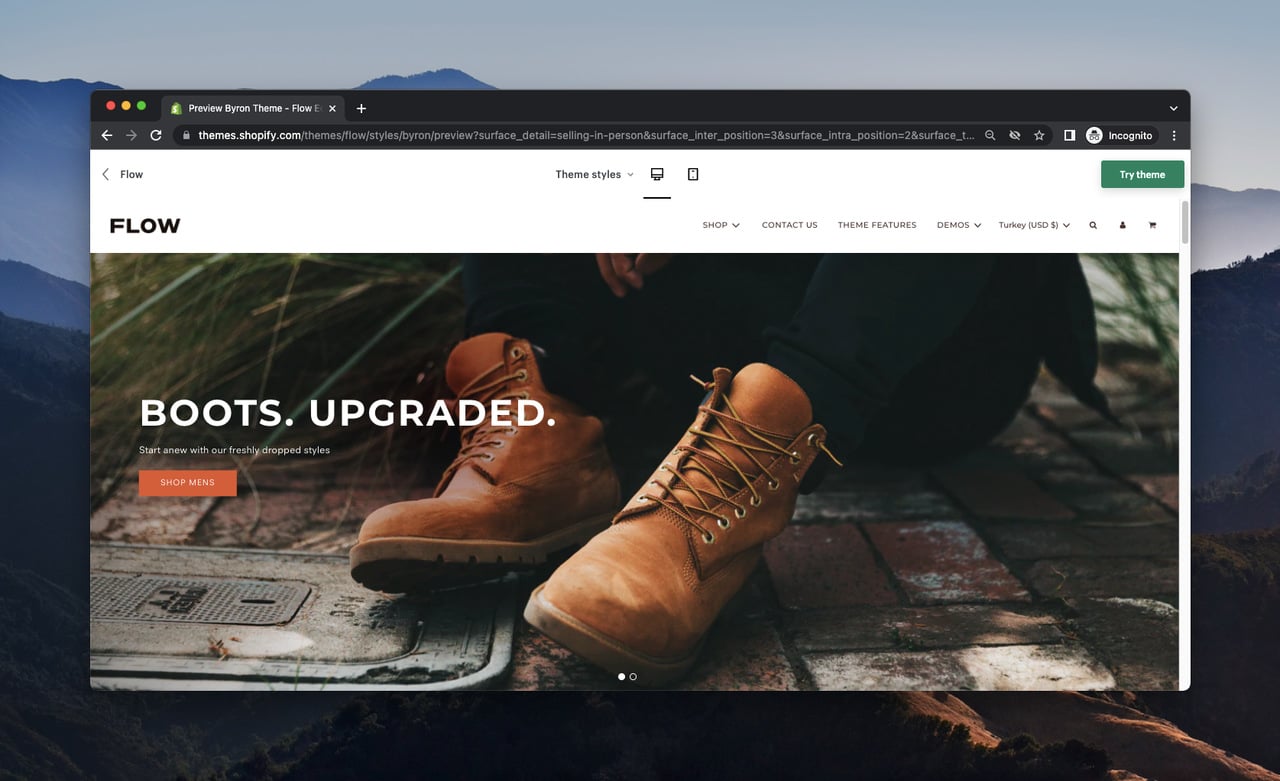Reload the current page
Viewport: 1280px width, 781px height.
156,135
